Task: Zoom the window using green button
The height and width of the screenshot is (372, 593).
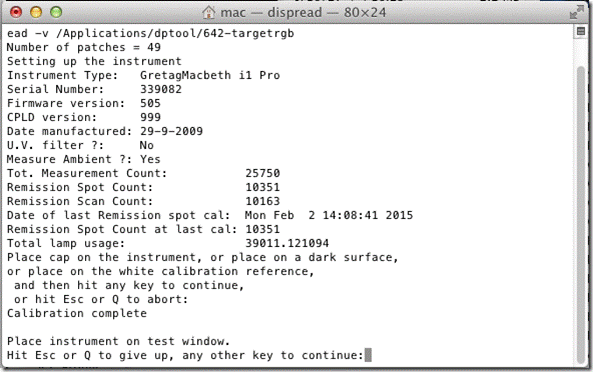Action: (x=56, y=12)
